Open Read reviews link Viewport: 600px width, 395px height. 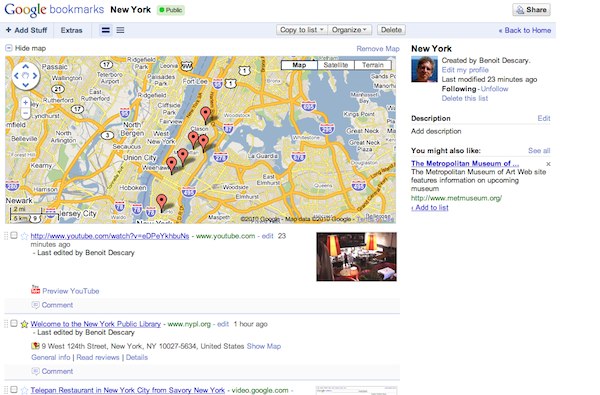tap(98, 357)
